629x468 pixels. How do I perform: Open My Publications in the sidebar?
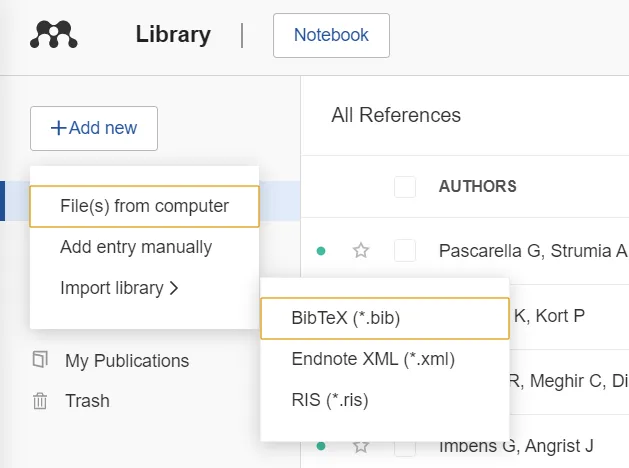pyautogui.click(x=126, y=360)
